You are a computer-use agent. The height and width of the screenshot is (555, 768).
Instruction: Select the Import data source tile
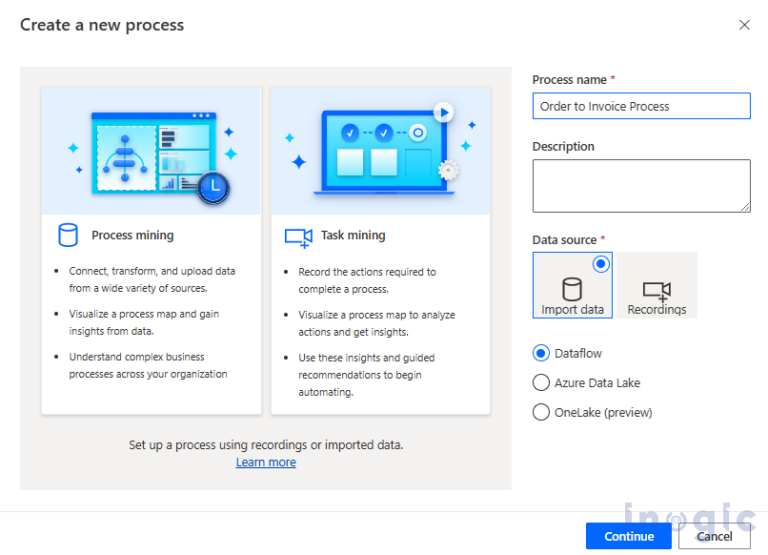573,285
